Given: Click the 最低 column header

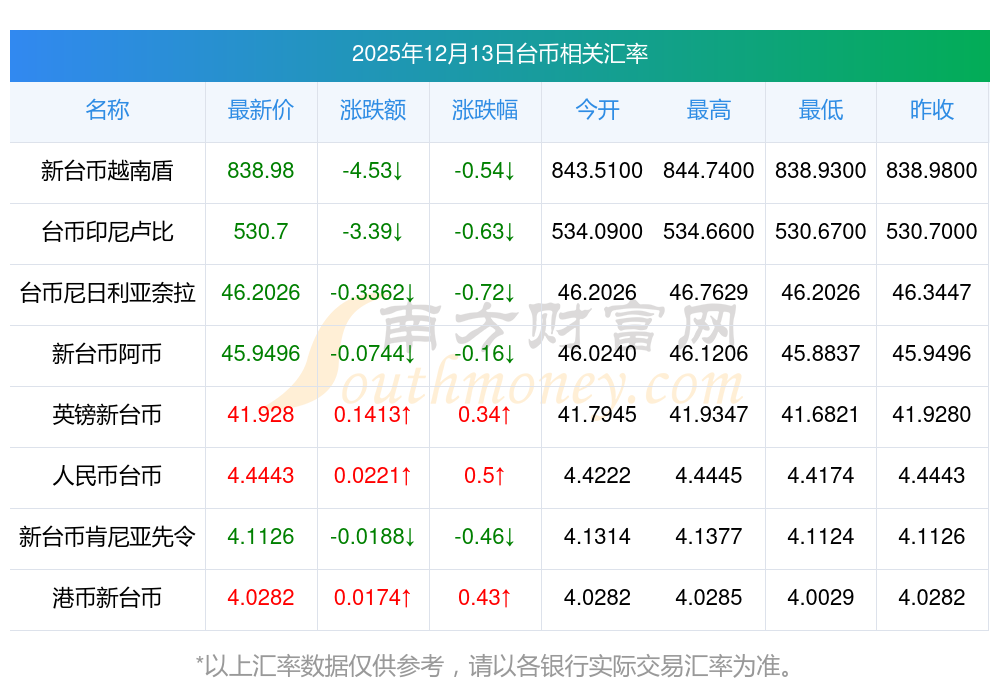Looking at the screenshot, I should coord(821,110).
